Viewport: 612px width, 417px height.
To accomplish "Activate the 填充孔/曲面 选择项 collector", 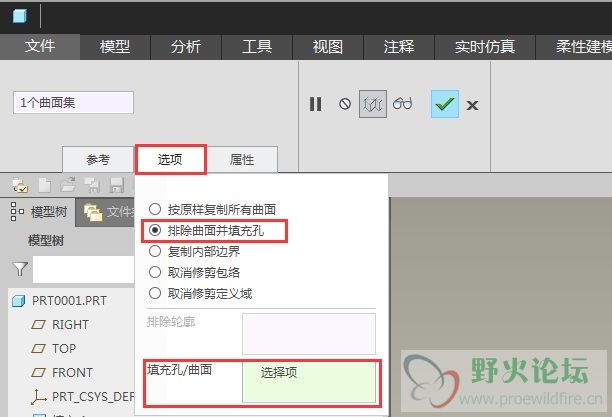I will click(x=309, y=382).
